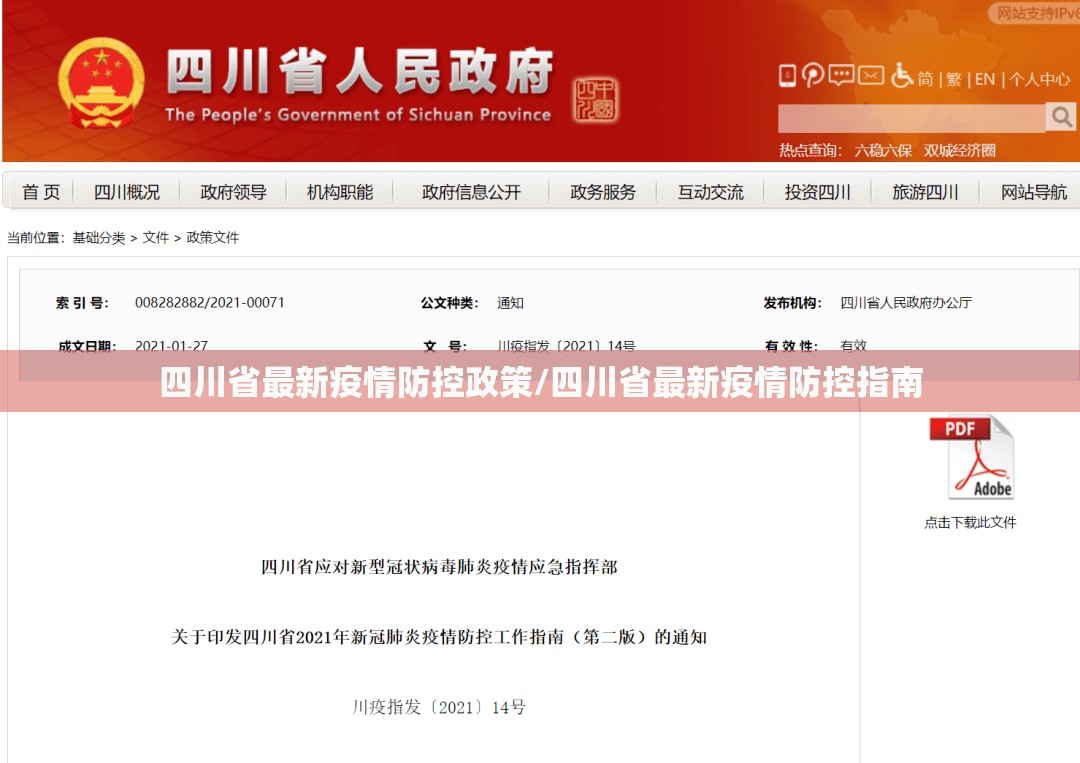
Task: Select 网站导航 in navigation bar
Action: [x=1033, y=192]
